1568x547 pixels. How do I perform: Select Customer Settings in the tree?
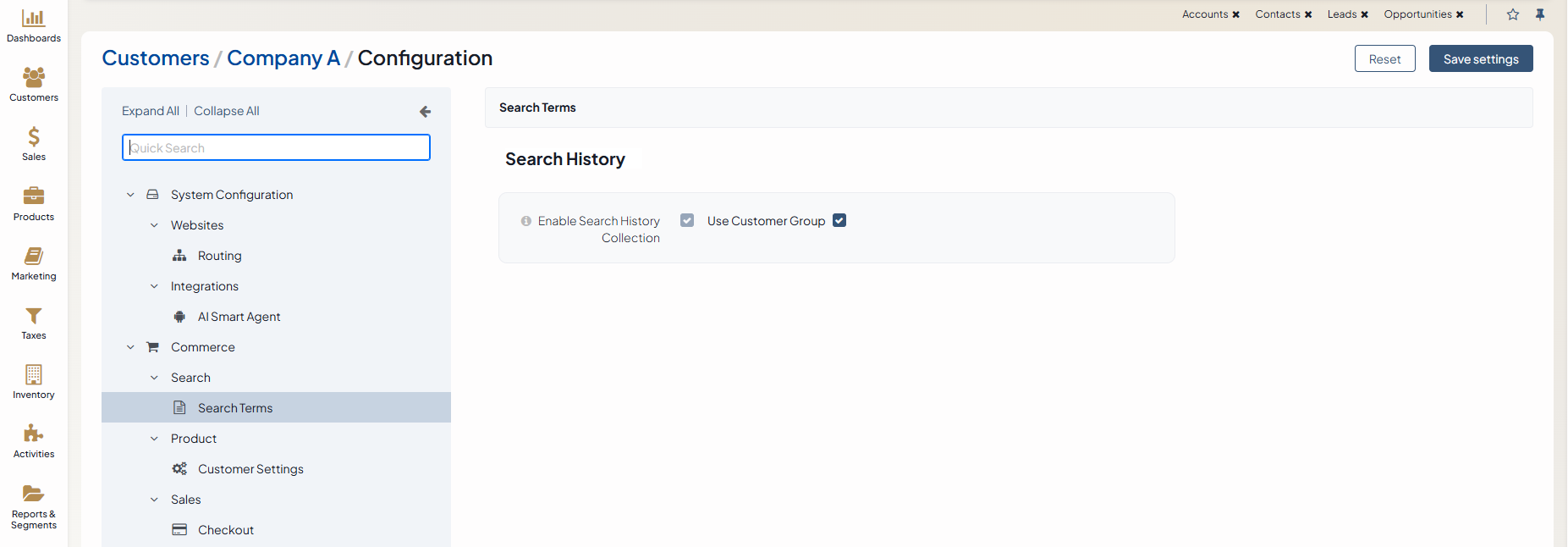(x=250, y=469)
